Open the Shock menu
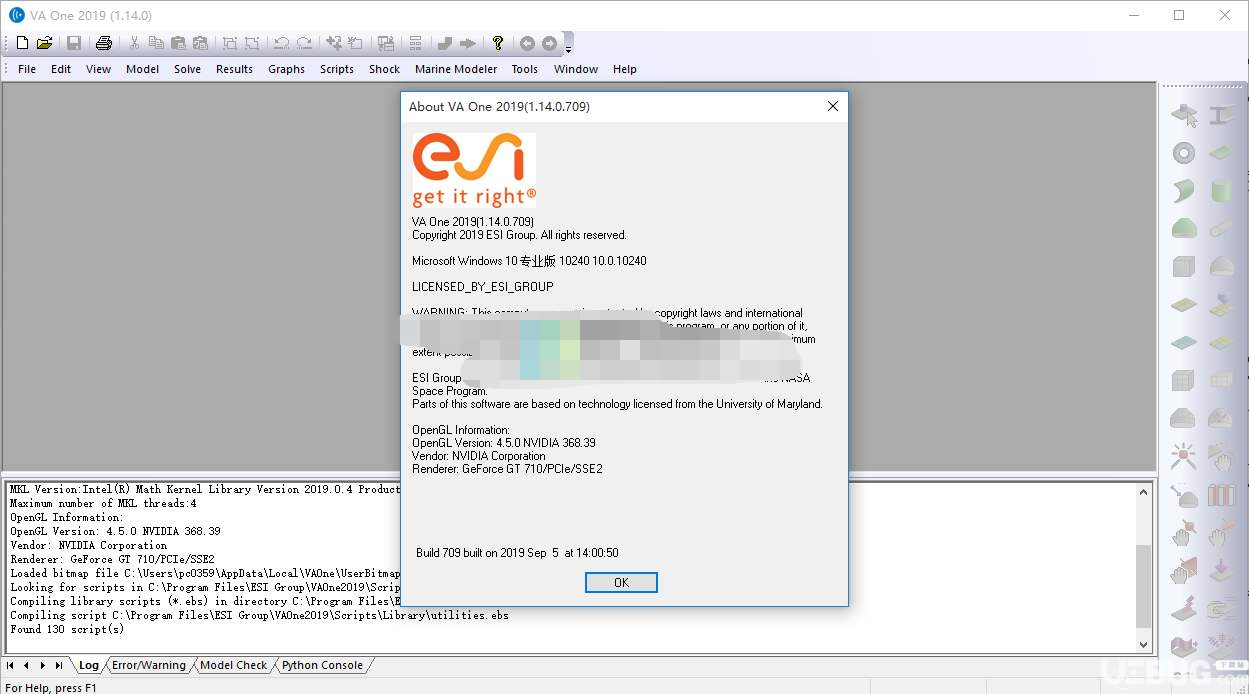Viewport: 1250px width, 694px height. 384,69
